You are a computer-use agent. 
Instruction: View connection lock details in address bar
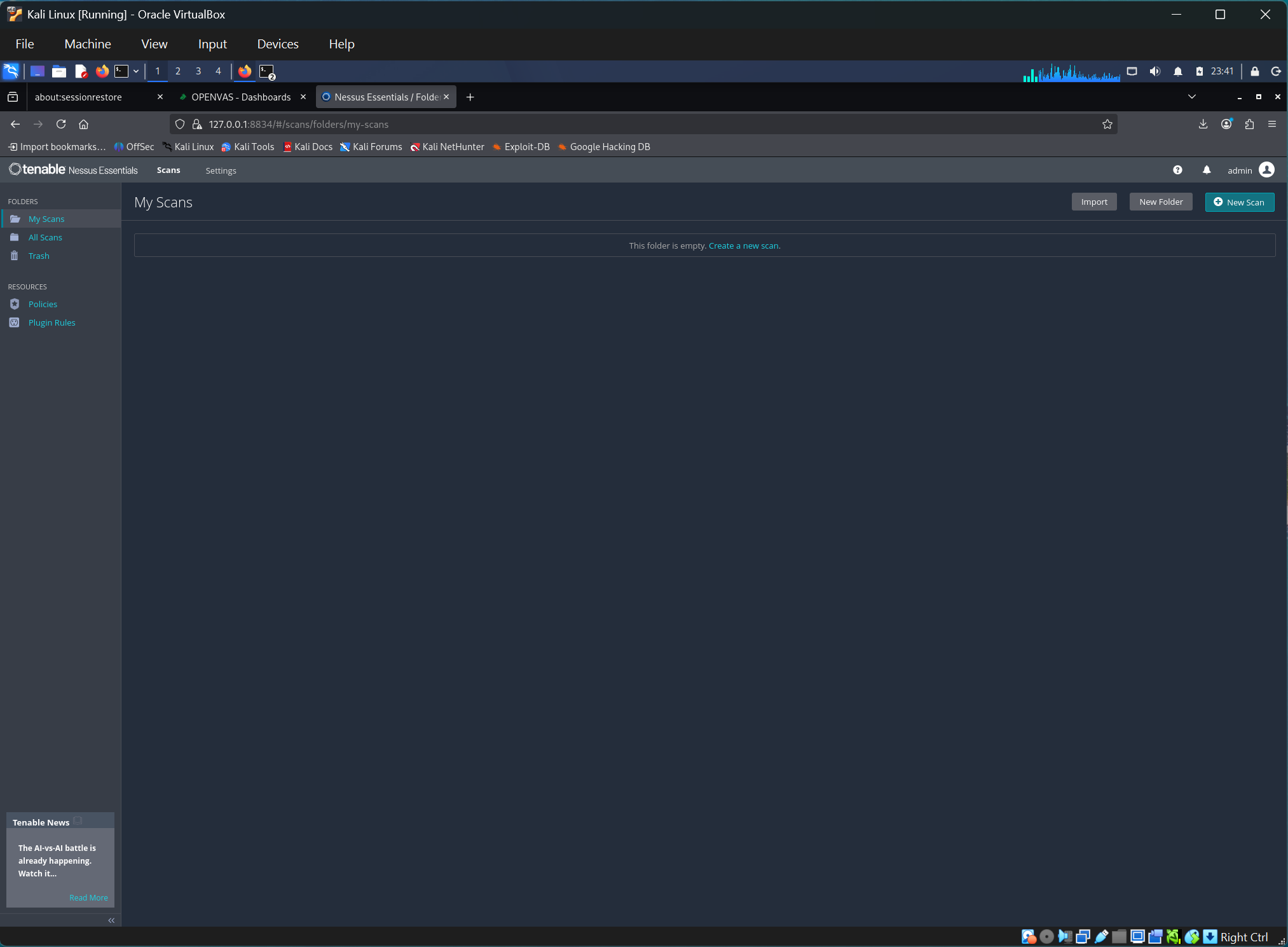[x=197, y=124]
